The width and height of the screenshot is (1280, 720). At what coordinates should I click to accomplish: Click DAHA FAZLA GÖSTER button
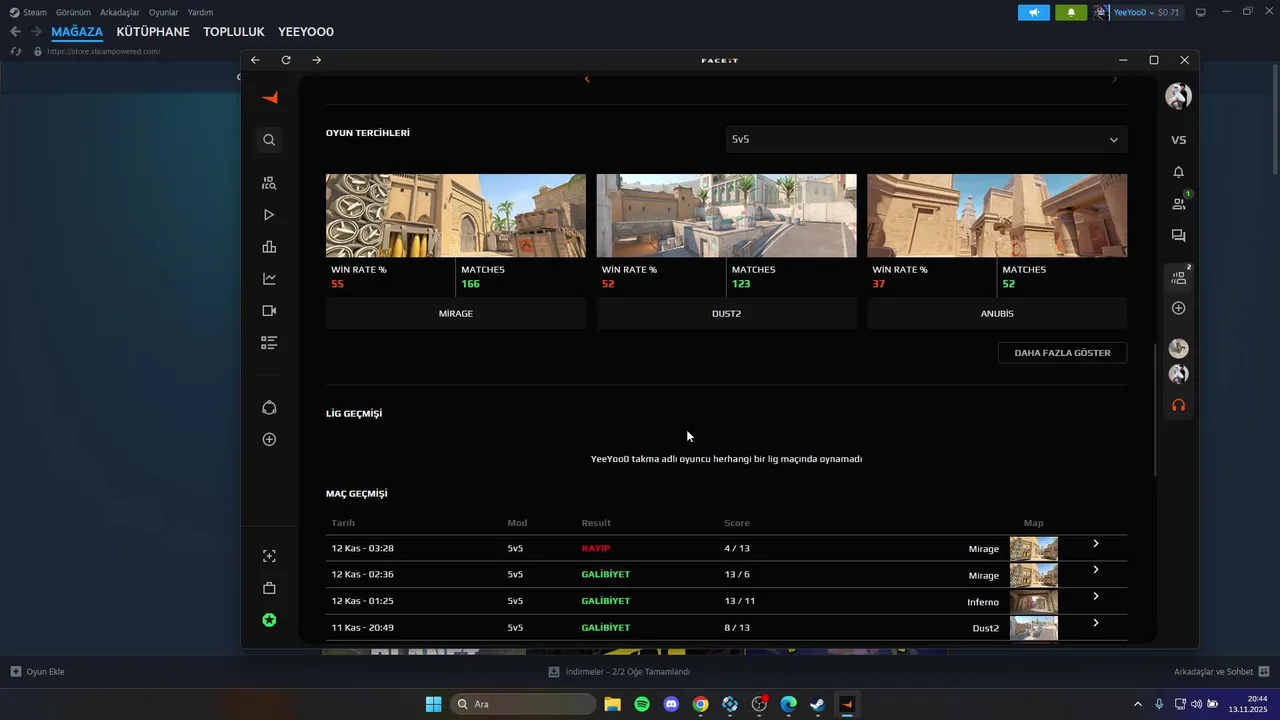click(x=1062, y=353)
